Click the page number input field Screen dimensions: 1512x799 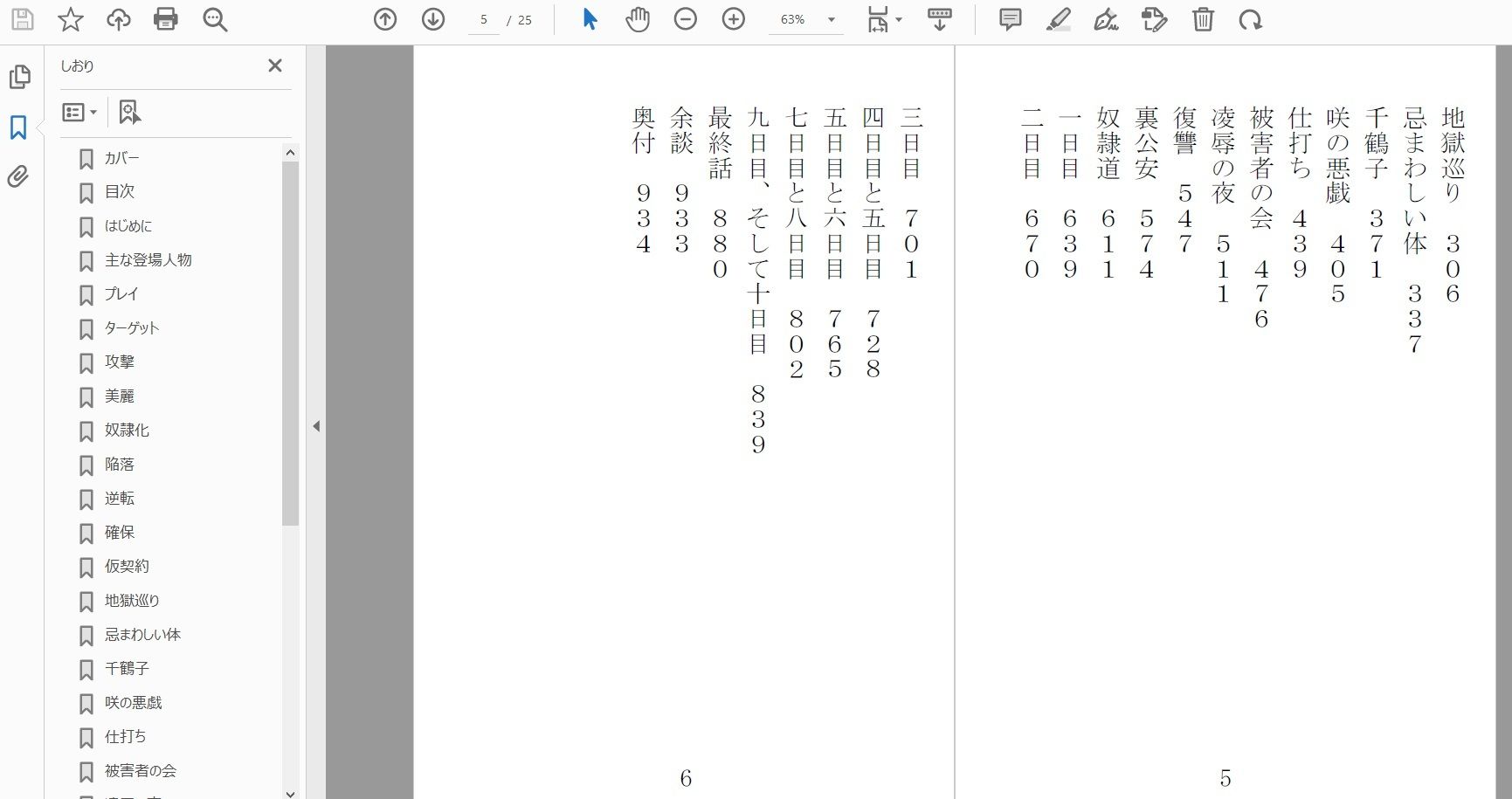(x=484, y=19)
